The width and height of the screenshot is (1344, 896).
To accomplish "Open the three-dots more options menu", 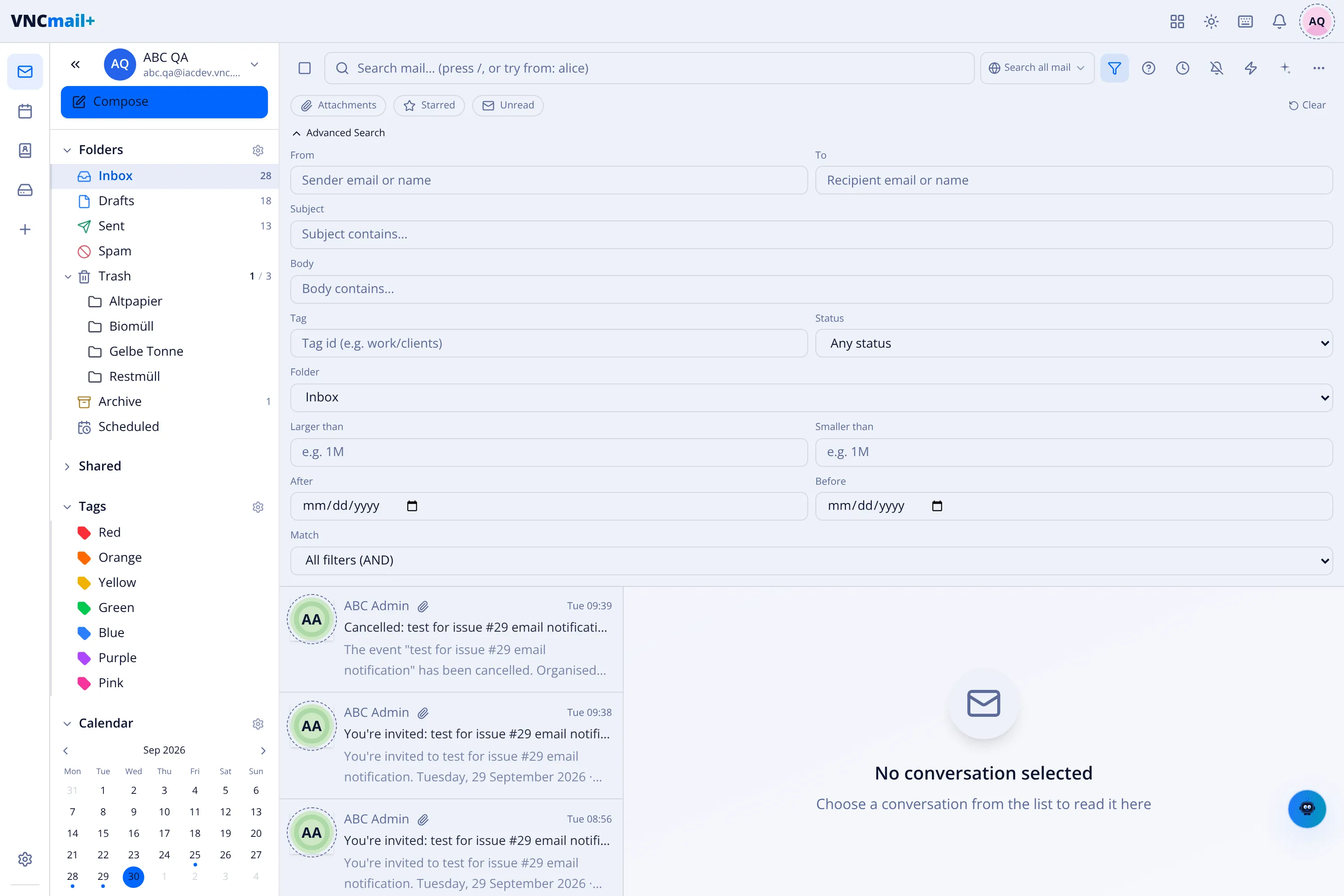I will (x=1319, y=68).
